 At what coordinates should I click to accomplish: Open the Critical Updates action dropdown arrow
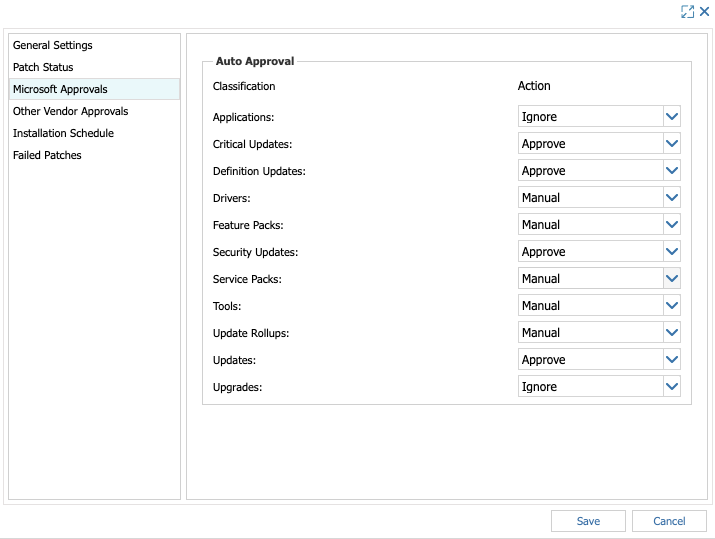point(672,144)
